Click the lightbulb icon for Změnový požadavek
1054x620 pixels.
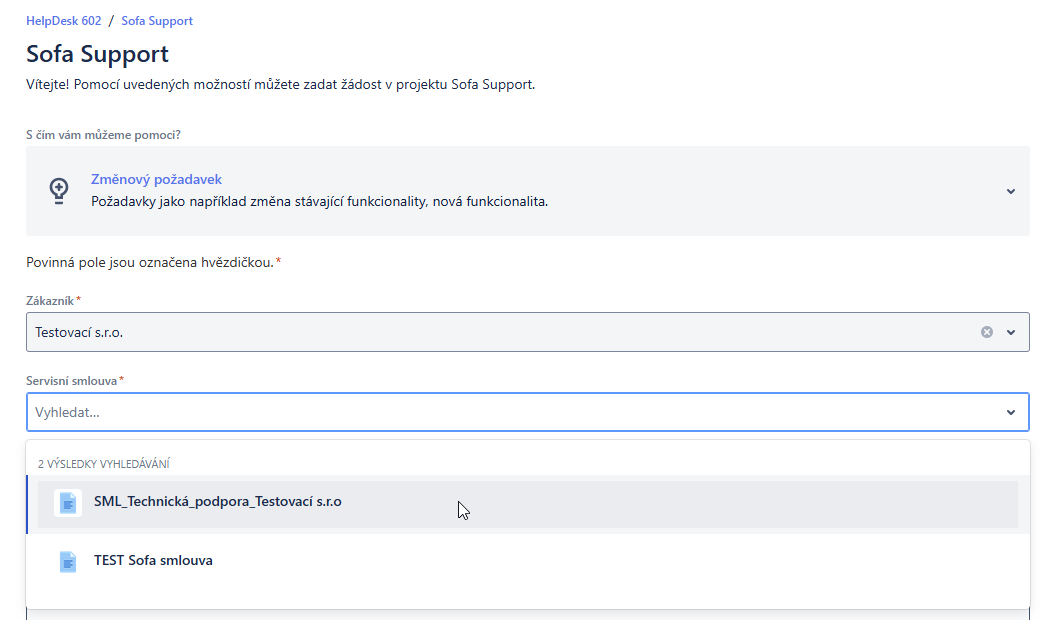point(59,190)
